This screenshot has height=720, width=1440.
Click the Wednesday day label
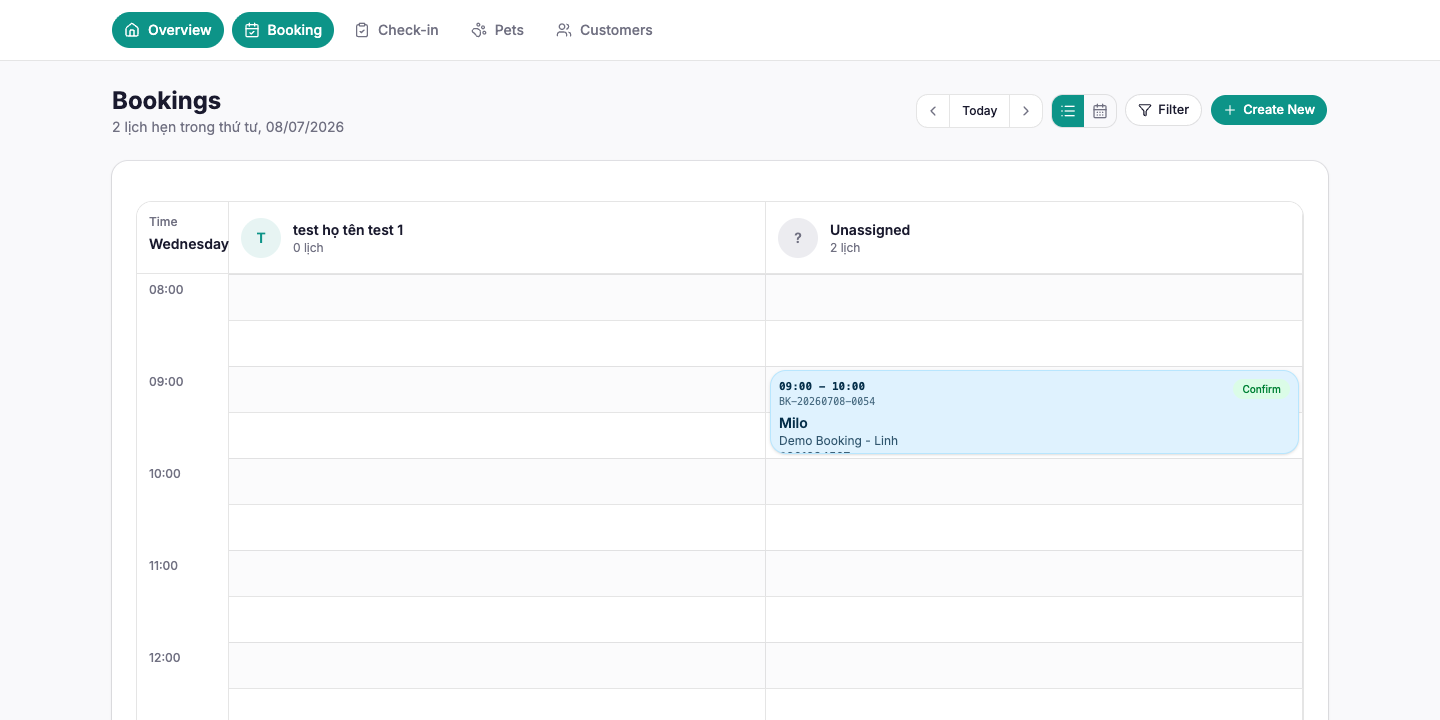tap(189, 244)
